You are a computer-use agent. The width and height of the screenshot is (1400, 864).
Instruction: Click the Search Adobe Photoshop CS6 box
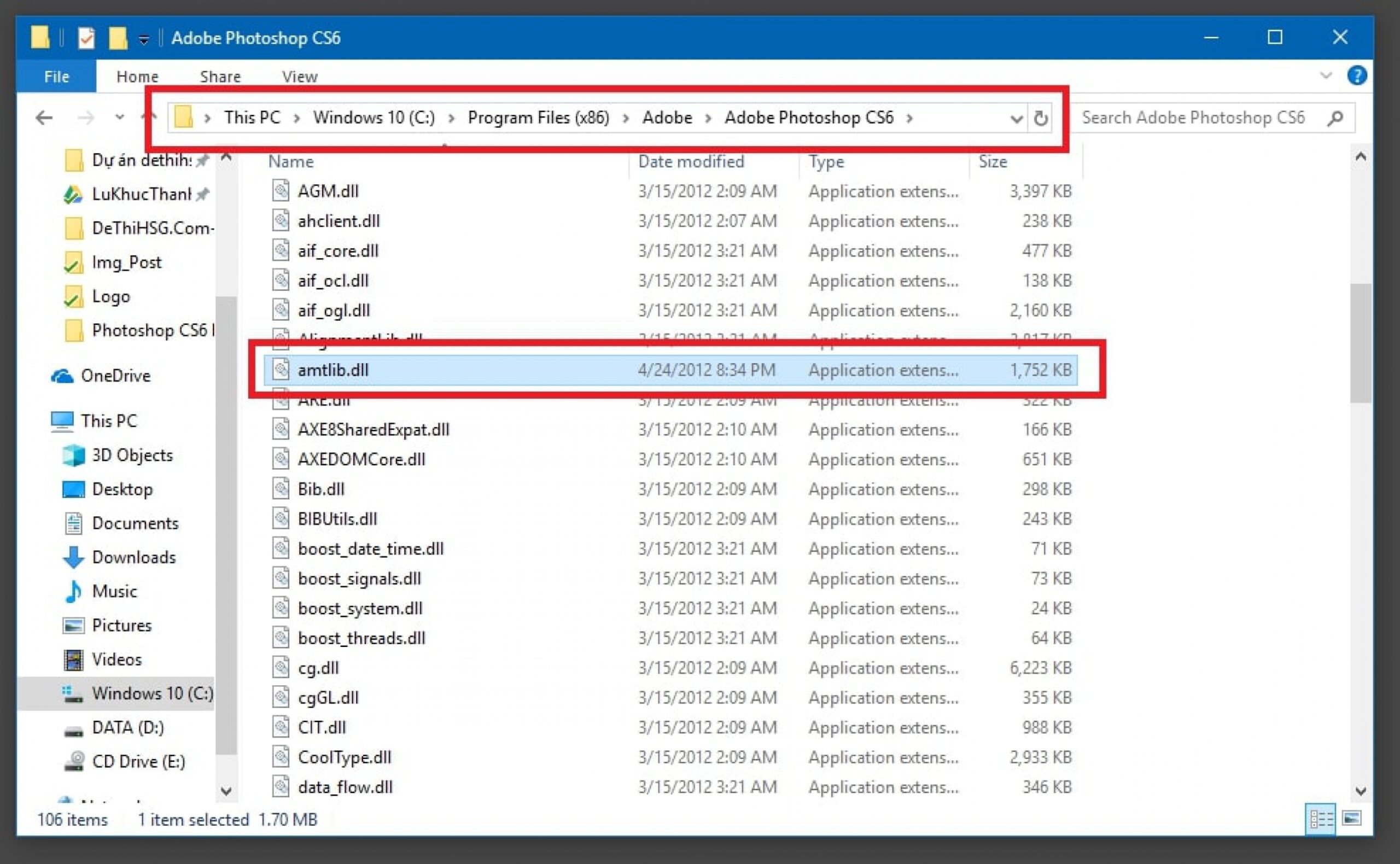pos(1193,118)
